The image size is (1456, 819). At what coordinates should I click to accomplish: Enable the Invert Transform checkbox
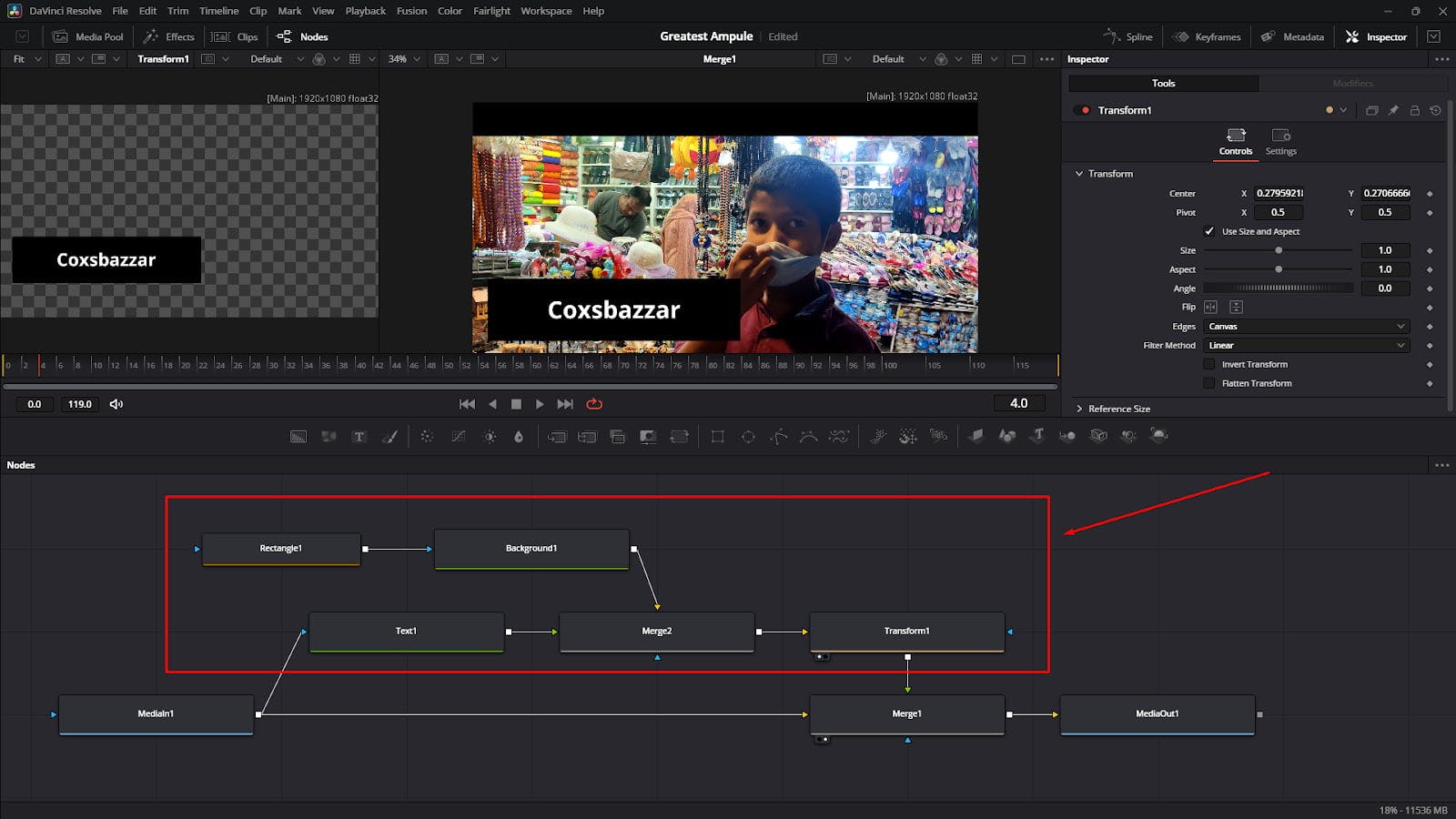pos(1209,364)
